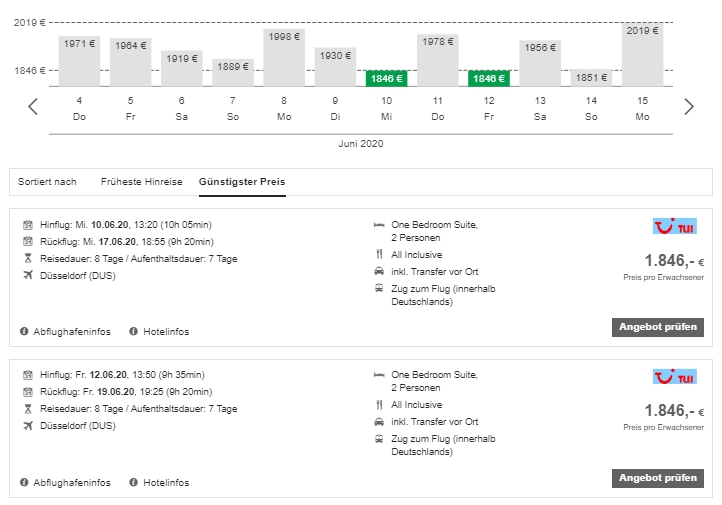The width and height of the screenshot is (722, 505).
Task: Click info icon beside first Abflughafeninfos
Action: [24, 331]
